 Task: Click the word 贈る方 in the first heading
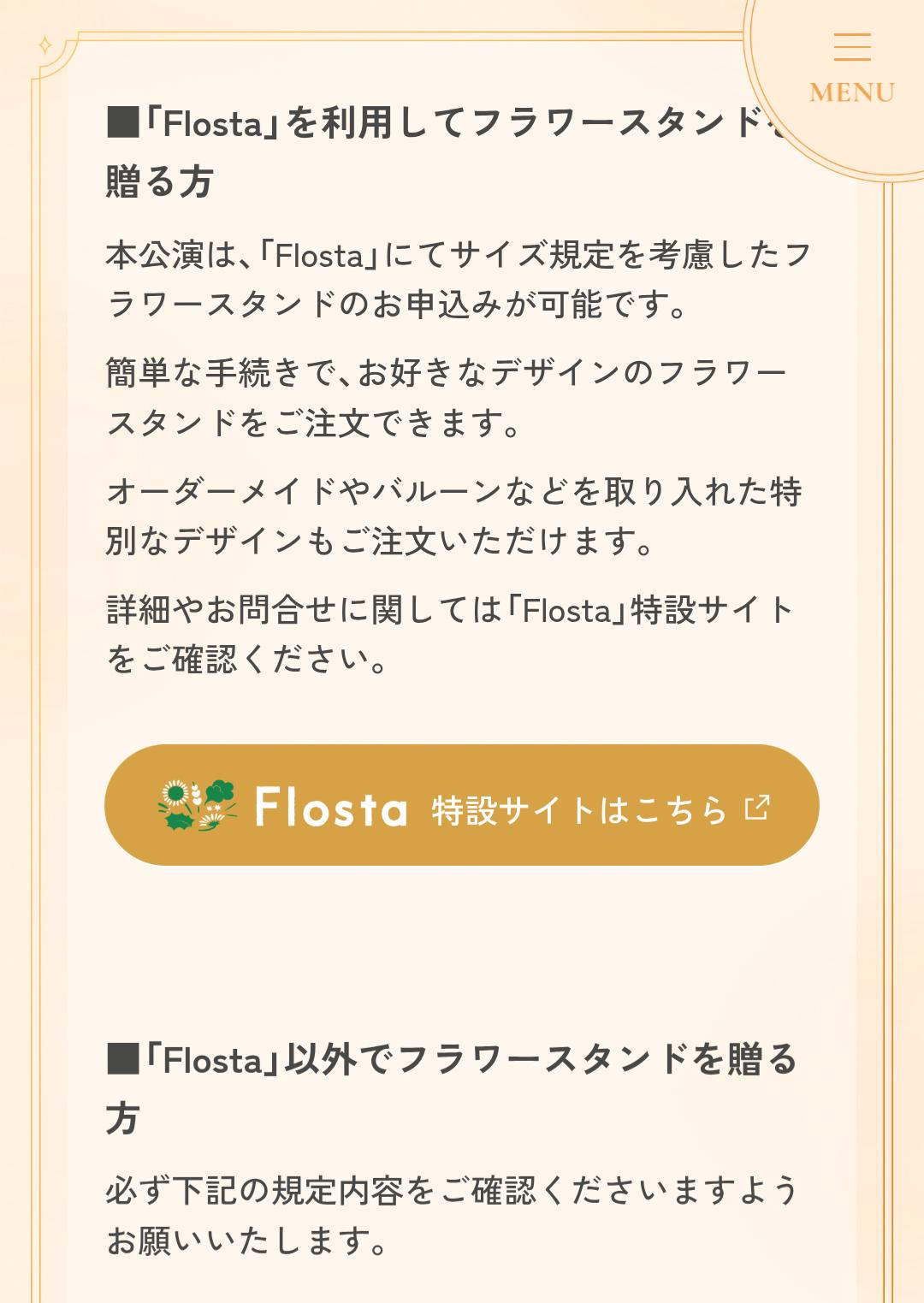coord(160,182)
